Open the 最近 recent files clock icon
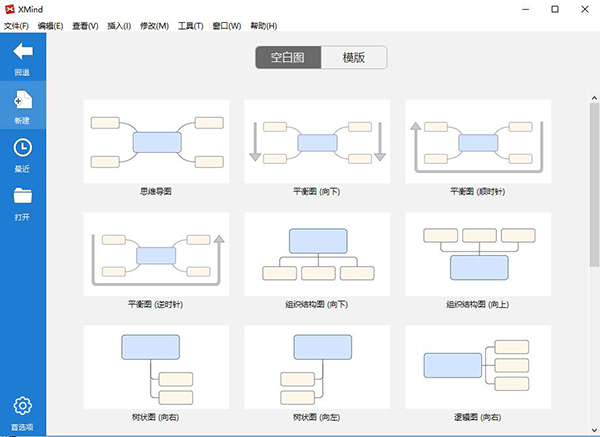Screen dimensions: 600x437 pyautogui.click(x=23, y=148)
